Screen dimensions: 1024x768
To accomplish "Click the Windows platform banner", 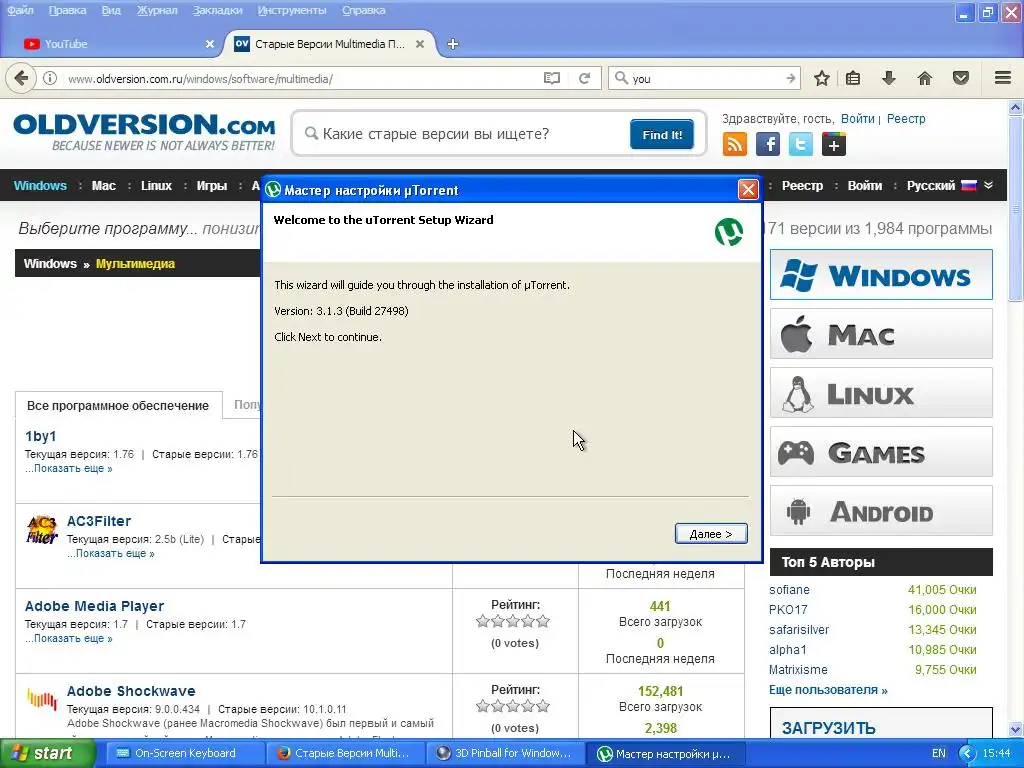I will (881, 274).
